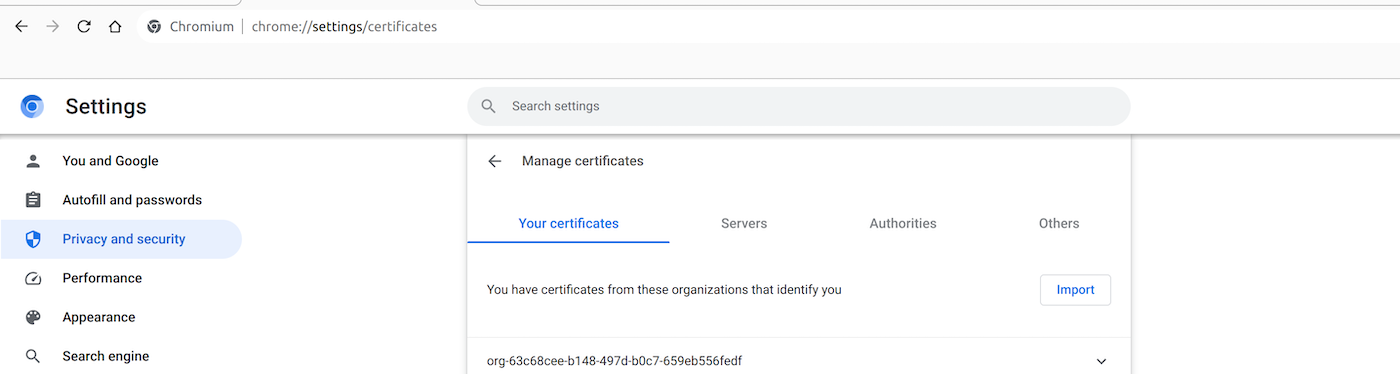The image size is (1400, 374).
Task: Click the Manage certificates heading
Action: coord(583,161)
